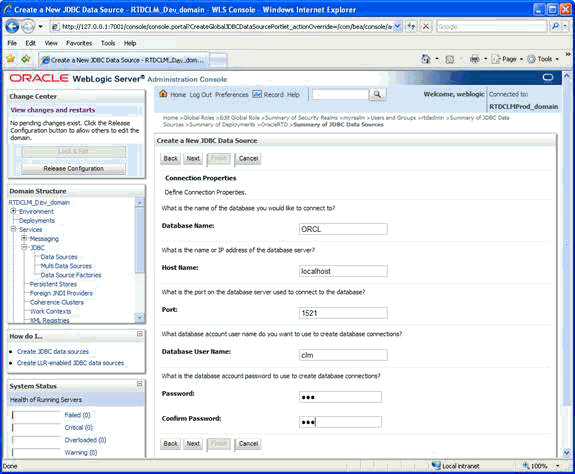Open Create LLR-enabled JDBC data sources link

click(x=70, y=363)
